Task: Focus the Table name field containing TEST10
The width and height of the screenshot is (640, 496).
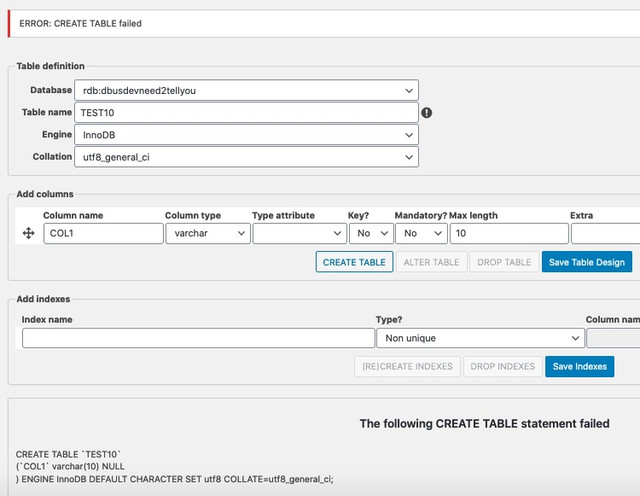Action: 247,113
